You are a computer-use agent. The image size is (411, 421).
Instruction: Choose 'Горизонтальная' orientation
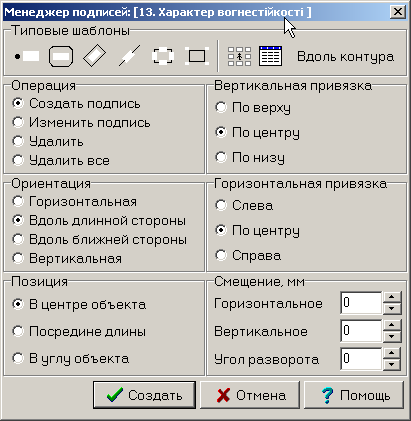click(x=75, y=201)
